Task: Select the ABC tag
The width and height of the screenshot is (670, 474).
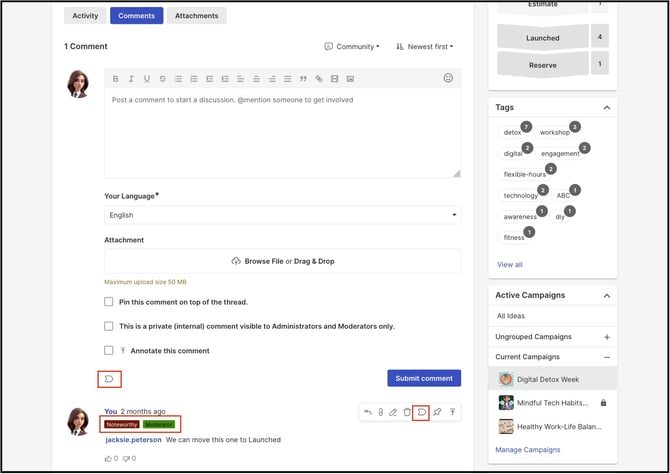Action: pos(563,195)
